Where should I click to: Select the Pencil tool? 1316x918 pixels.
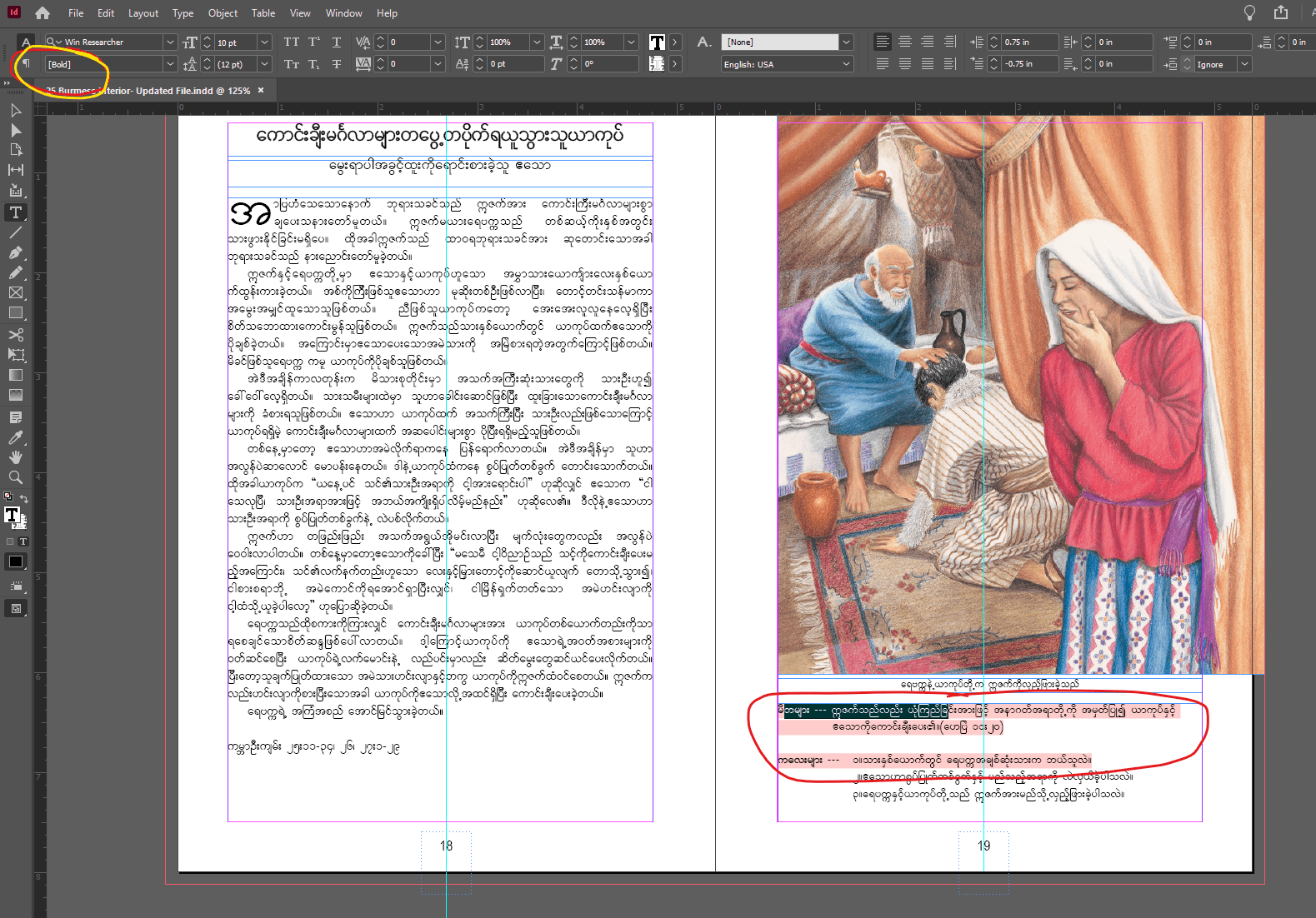pos(16,272)
